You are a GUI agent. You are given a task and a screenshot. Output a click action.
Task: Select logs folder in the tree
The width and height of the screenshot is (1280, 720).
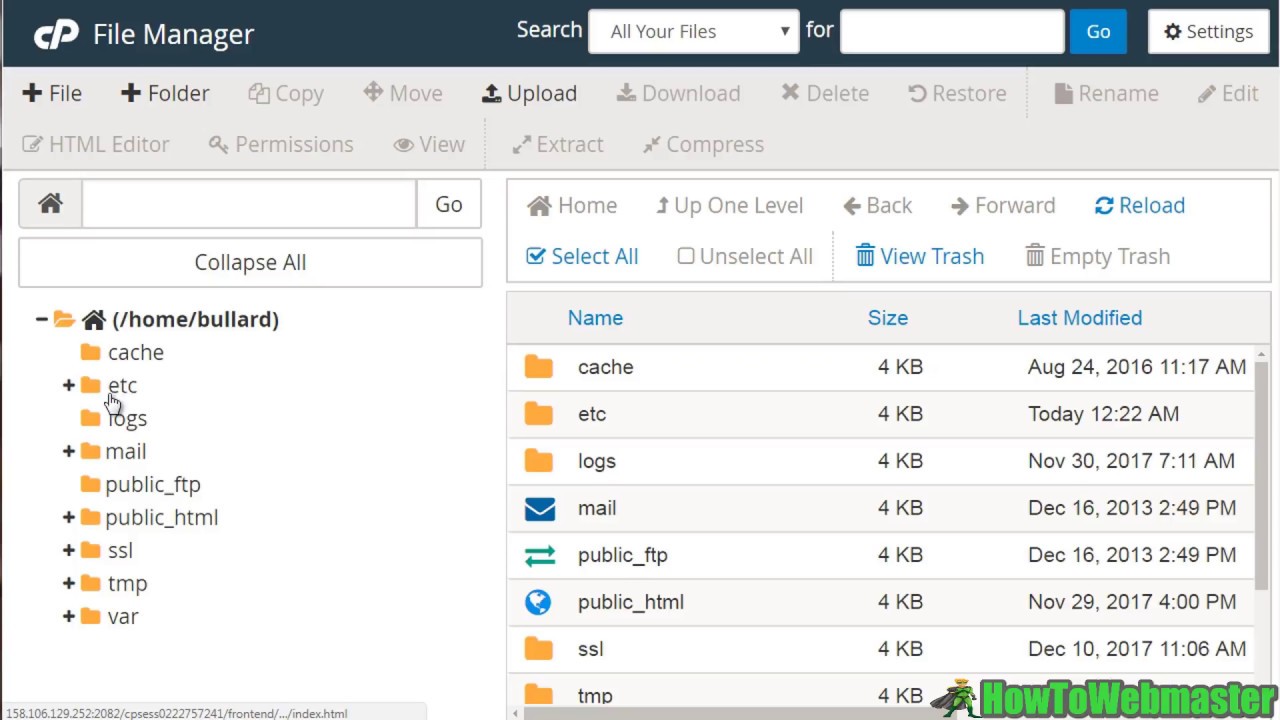click(127, 418)
